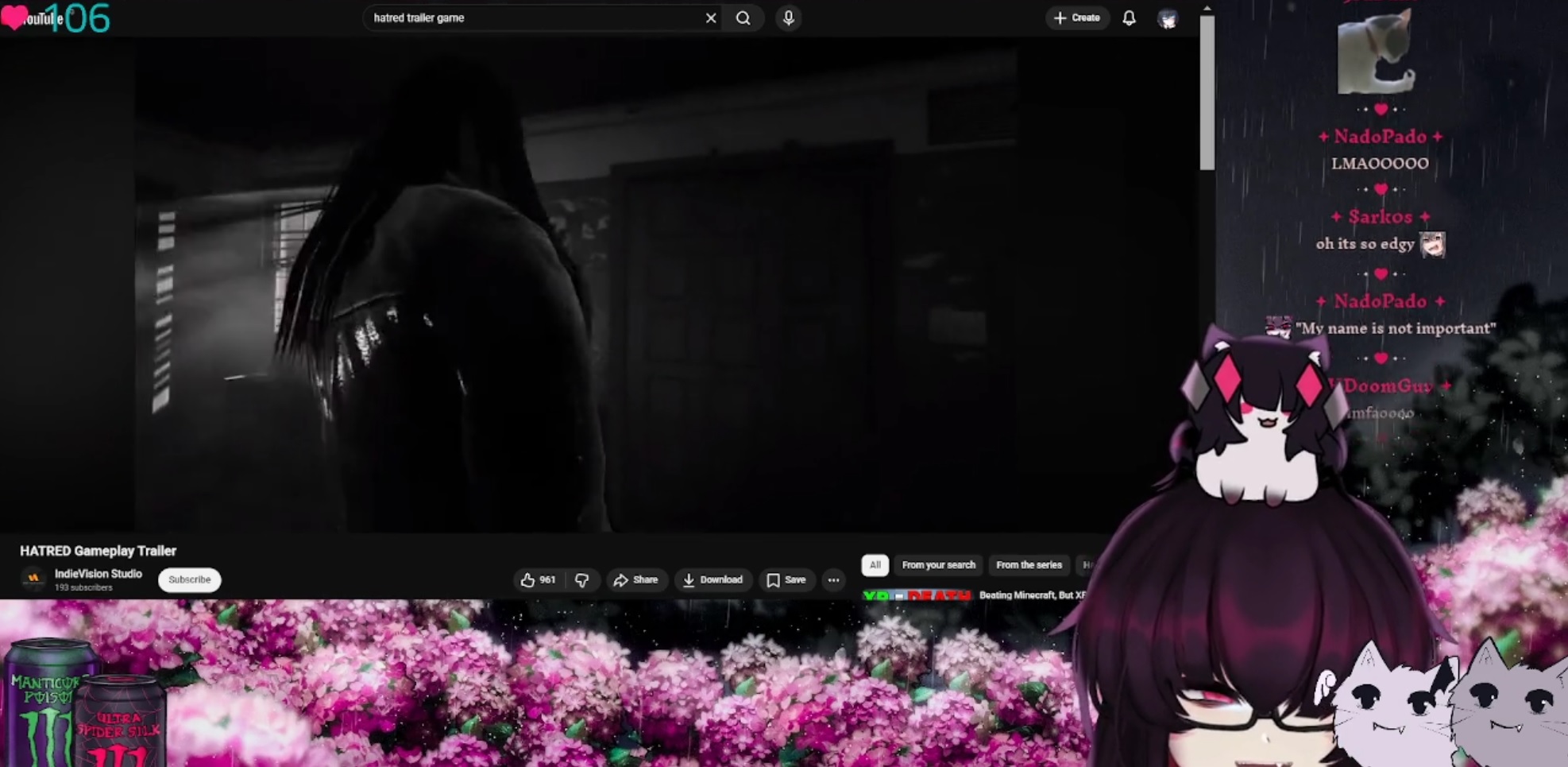Click '193 subscribers' text
The image size is (1568, 767).
tap(83, 588)
